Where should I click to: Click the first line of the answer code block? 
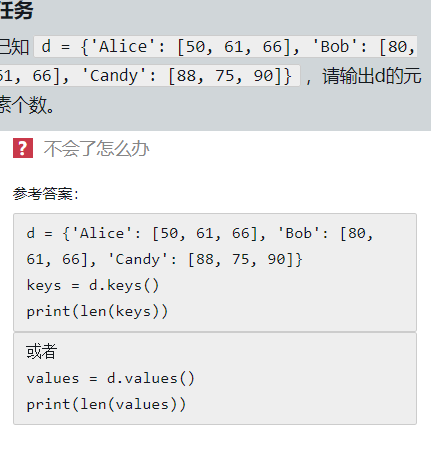(x=200, y=233)
